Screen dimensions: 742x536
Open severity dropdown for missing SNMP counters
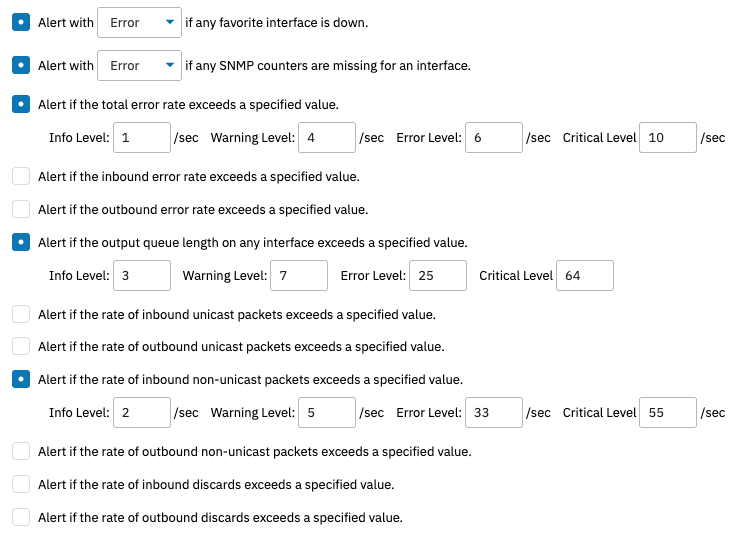140,65
